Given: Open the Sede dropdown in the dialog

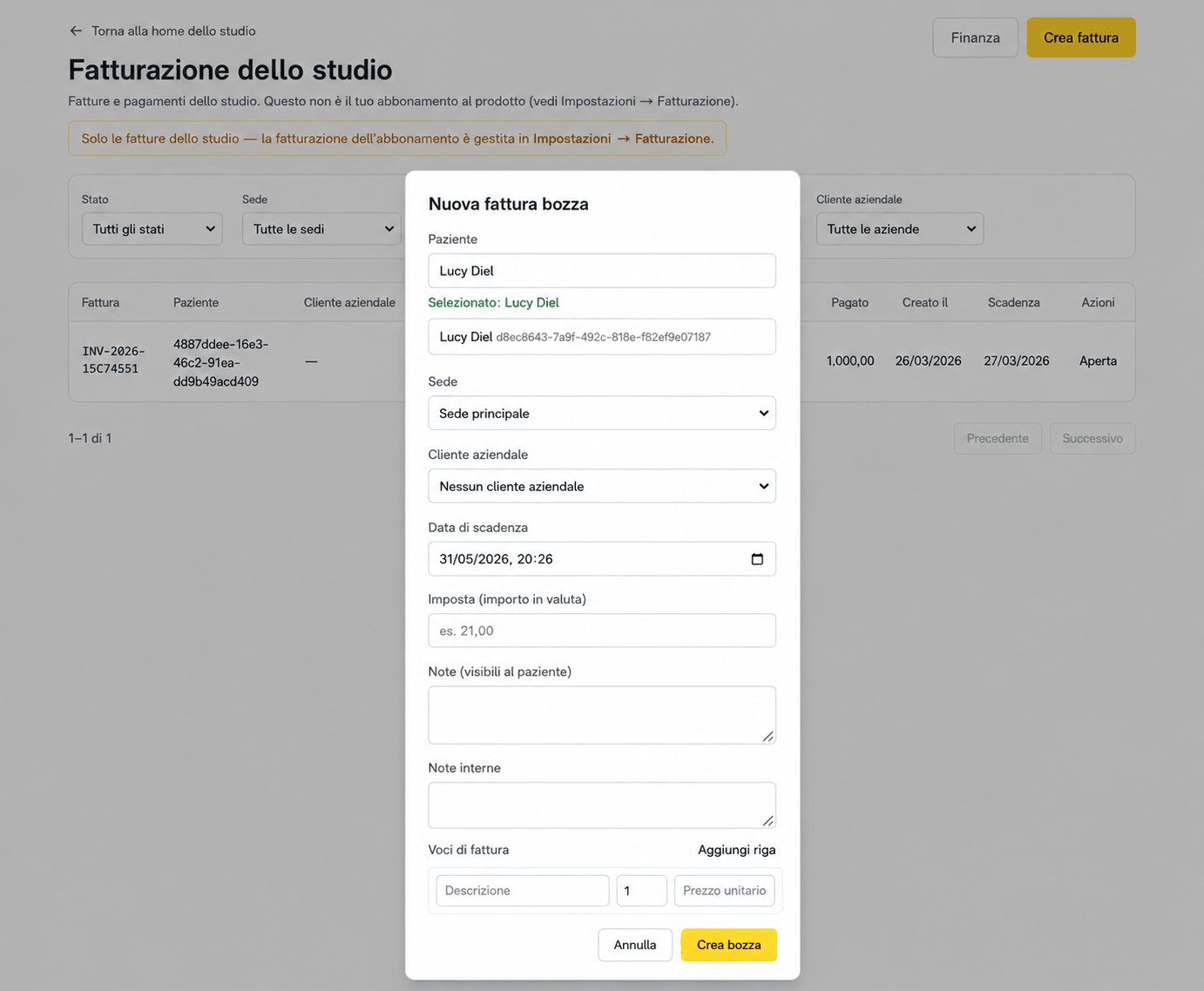Looking at the screenshot, I should [602, 414].
